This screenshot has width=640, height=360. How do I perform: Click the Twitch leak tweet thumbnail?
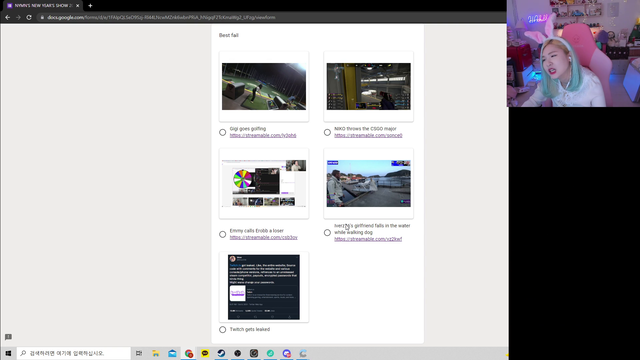pos(264,287)
